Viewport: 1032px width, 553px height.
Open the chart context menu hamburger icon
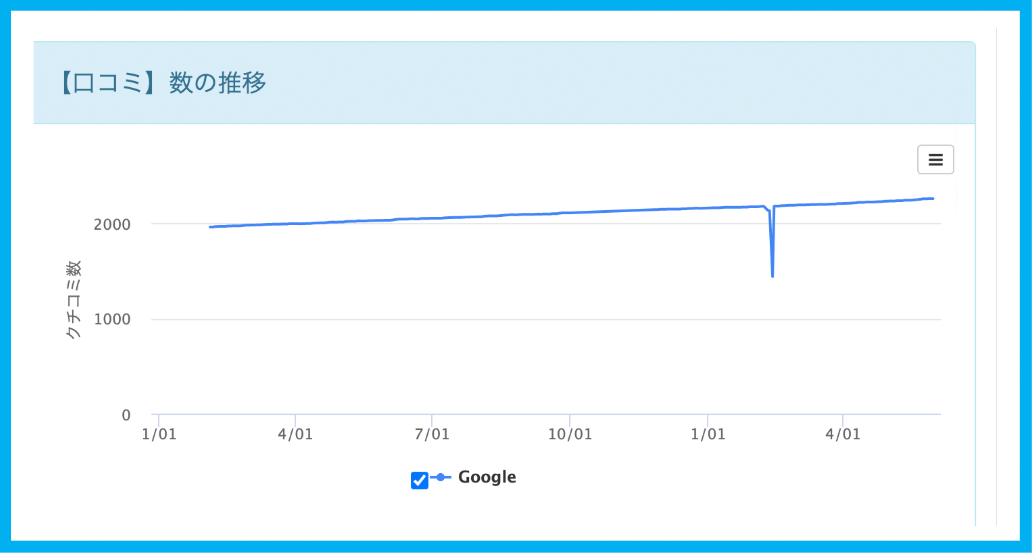coord(935,160)
